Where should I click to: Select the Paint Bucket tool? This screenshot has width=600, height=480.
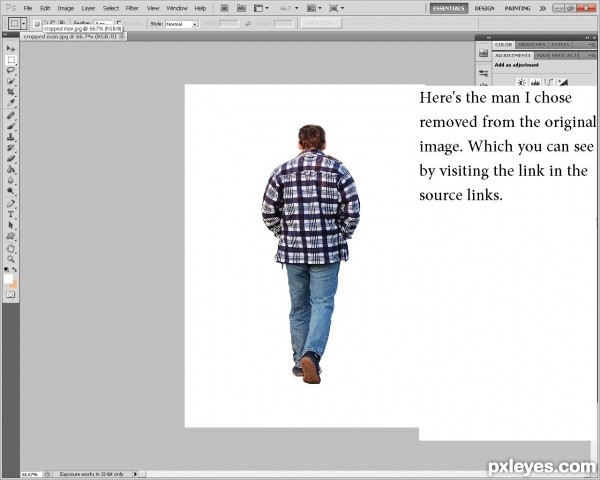11,169
